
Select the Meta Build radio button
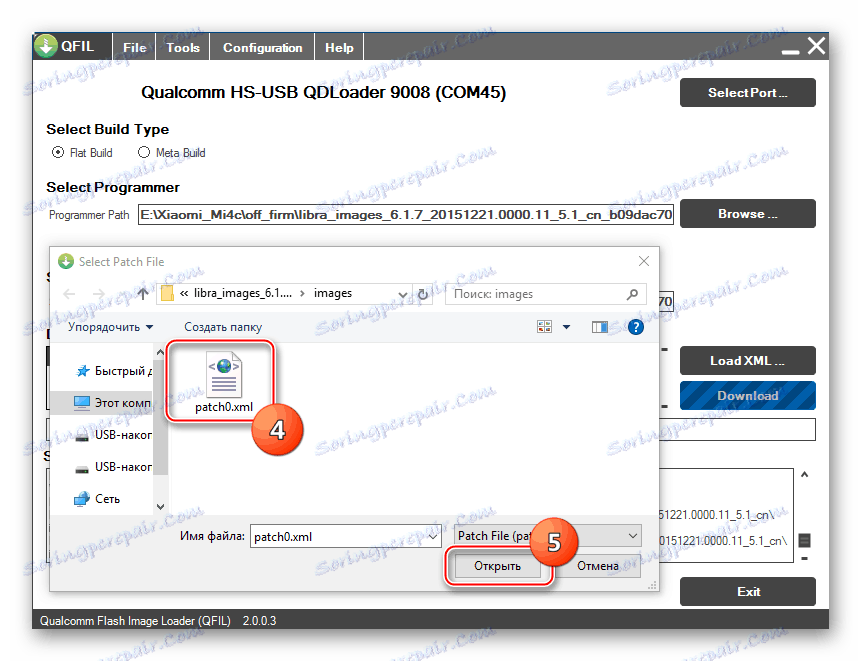pos(144,152)
